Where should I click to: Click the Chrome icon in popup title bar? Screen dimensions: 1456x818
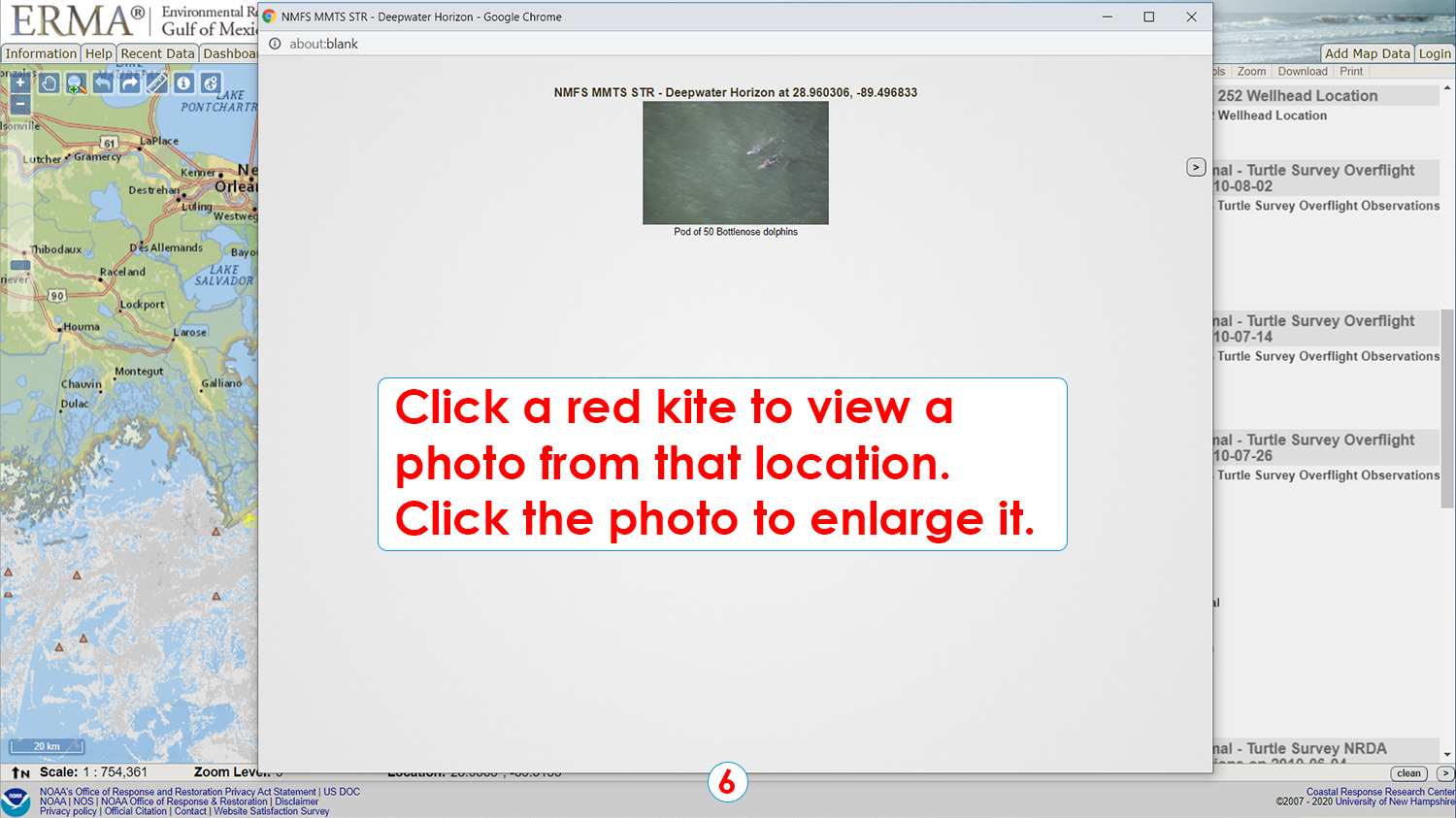point(270,16)
